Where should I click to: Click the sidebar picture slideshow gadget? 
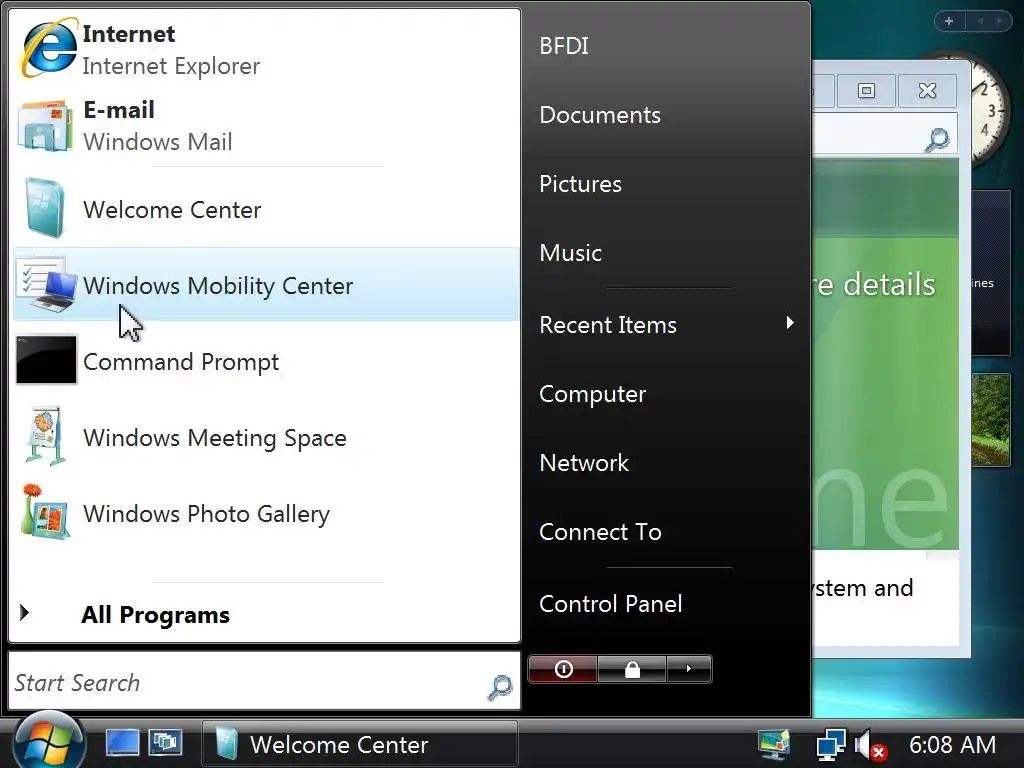(991, 419)
